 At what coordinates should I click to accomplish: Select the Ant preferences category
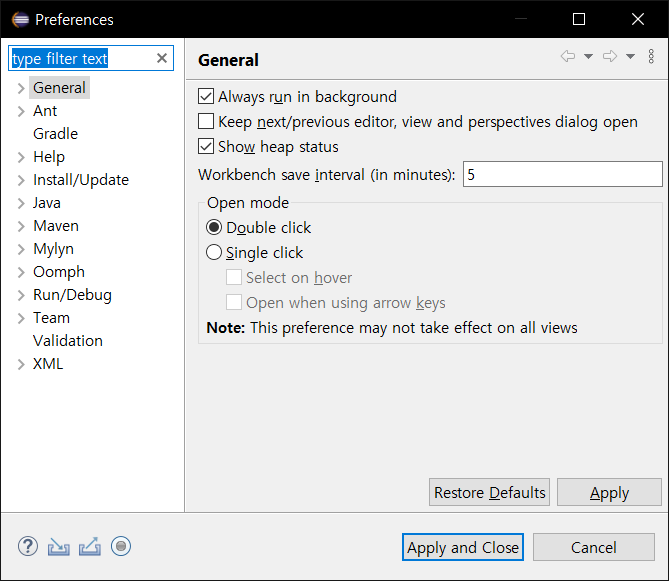[x=45, y=111]
